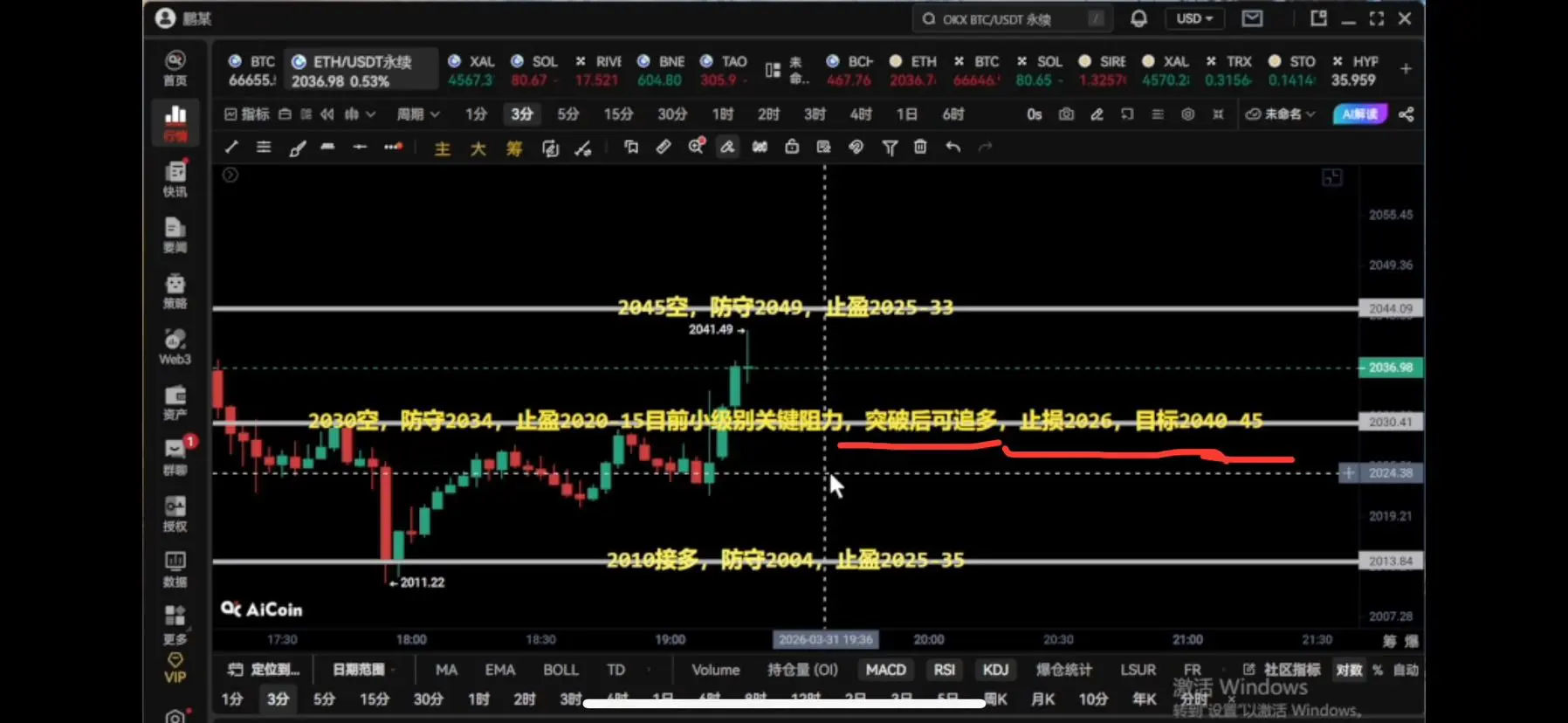Click the AI解读 button

click(1359, 114)
